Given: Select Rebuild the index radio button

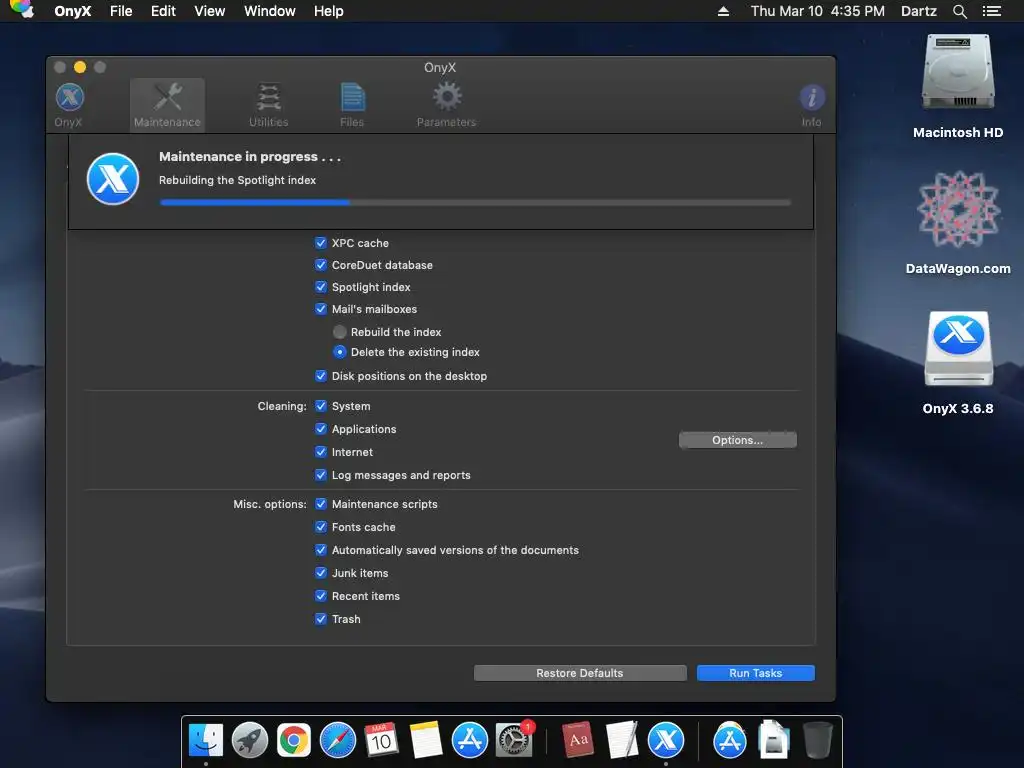Looking at the screenshot, I should pyautogui.click(x=340, y=332).
